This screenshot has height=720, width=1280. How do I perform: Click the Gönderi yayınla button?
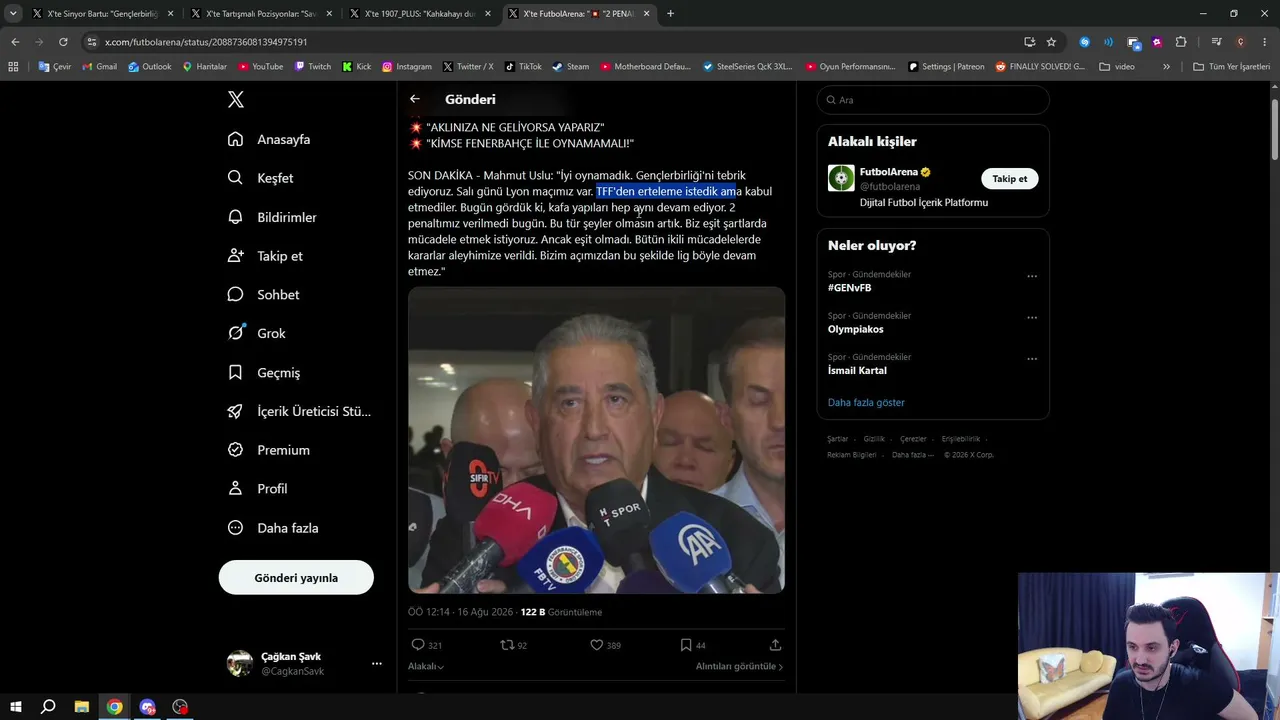[296, 578]
